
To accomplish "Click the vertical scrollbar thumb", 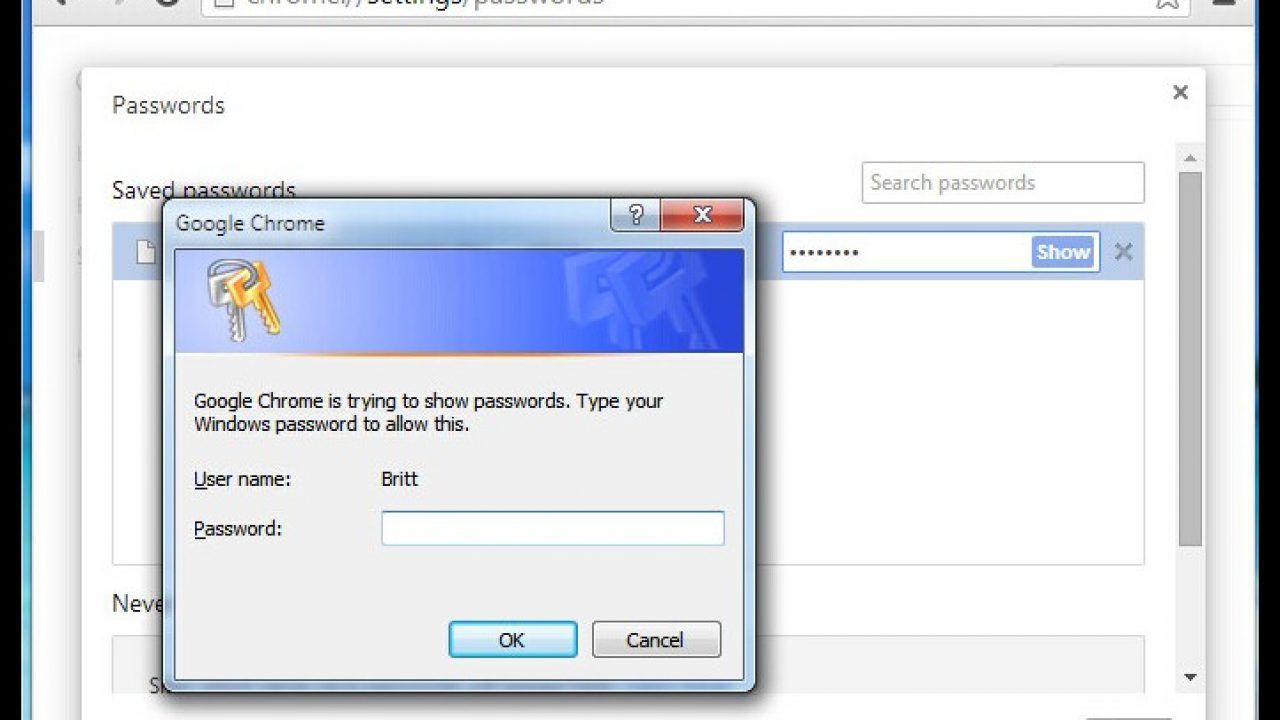I will click(x=1190, y=358).
